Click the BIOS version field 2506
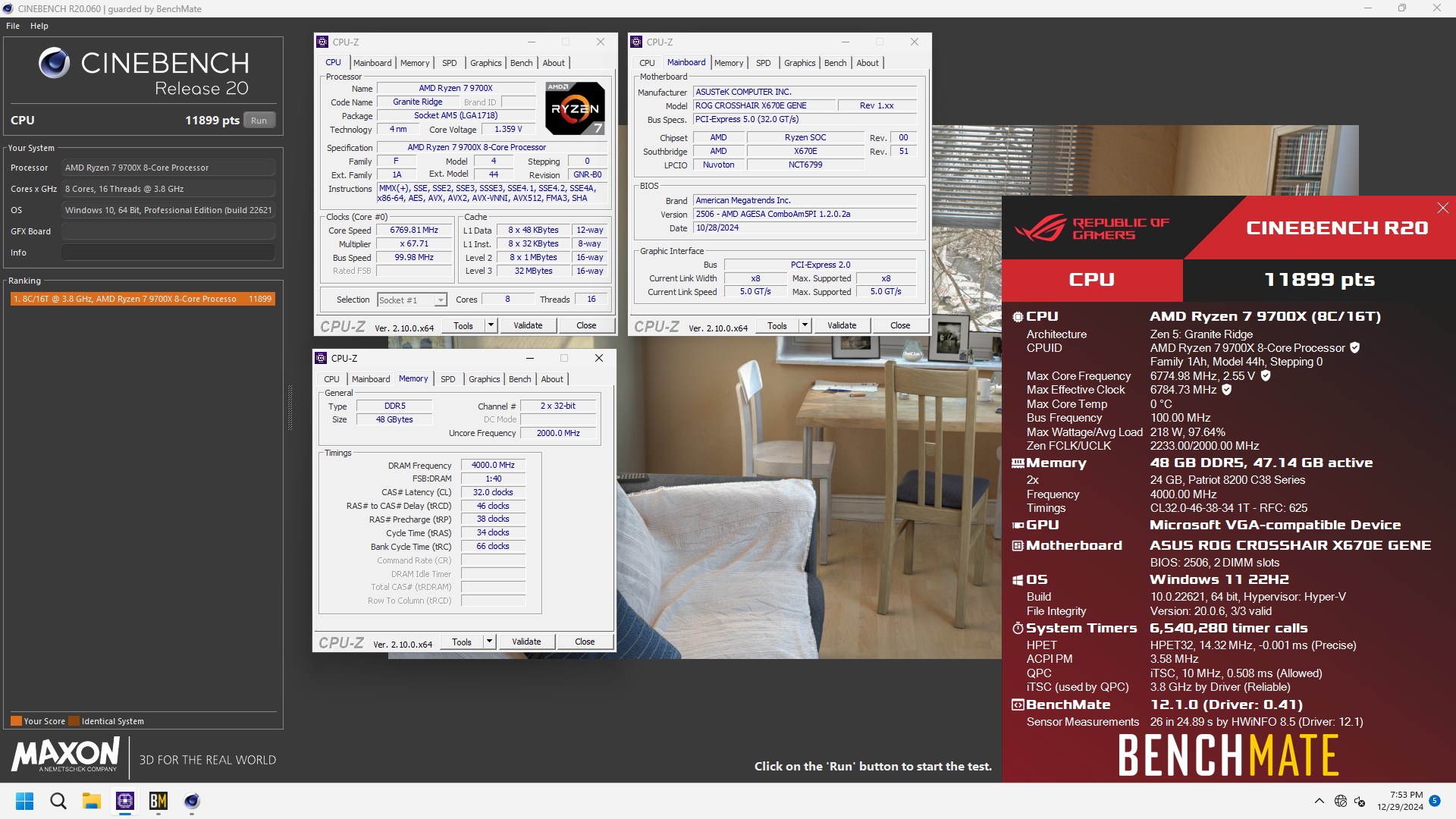 [x=805, y=215]
